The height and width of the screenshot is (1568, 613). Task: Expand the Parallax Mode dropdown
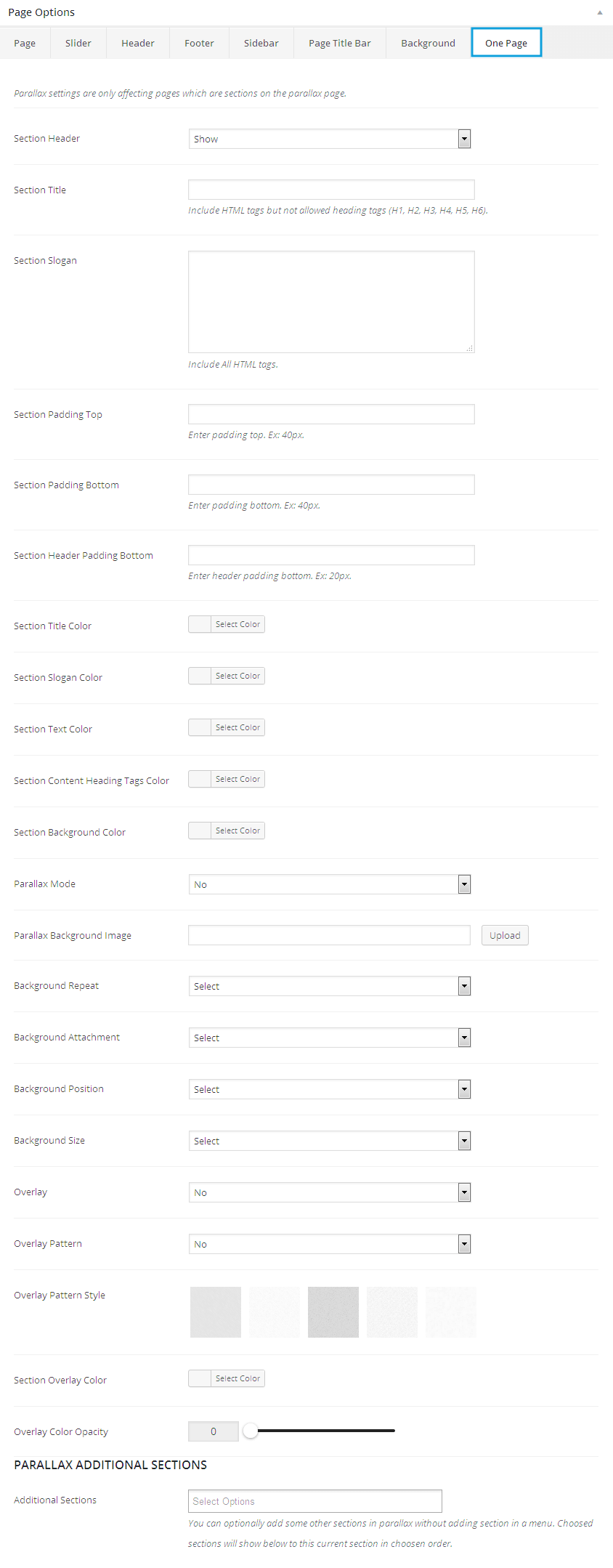(x=330, y=884)
